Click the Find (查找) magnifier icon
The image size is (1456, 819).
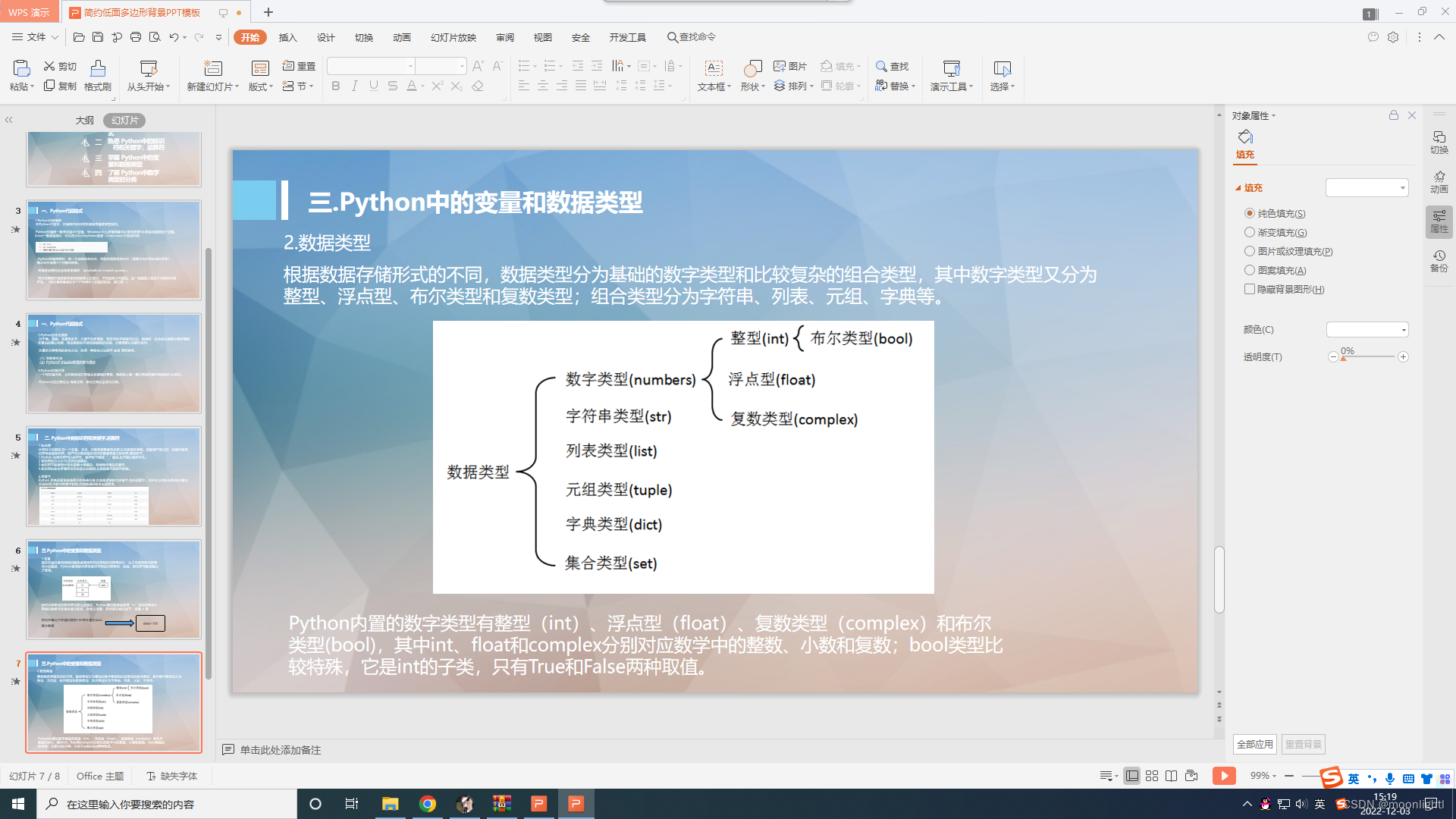(881, 66)
